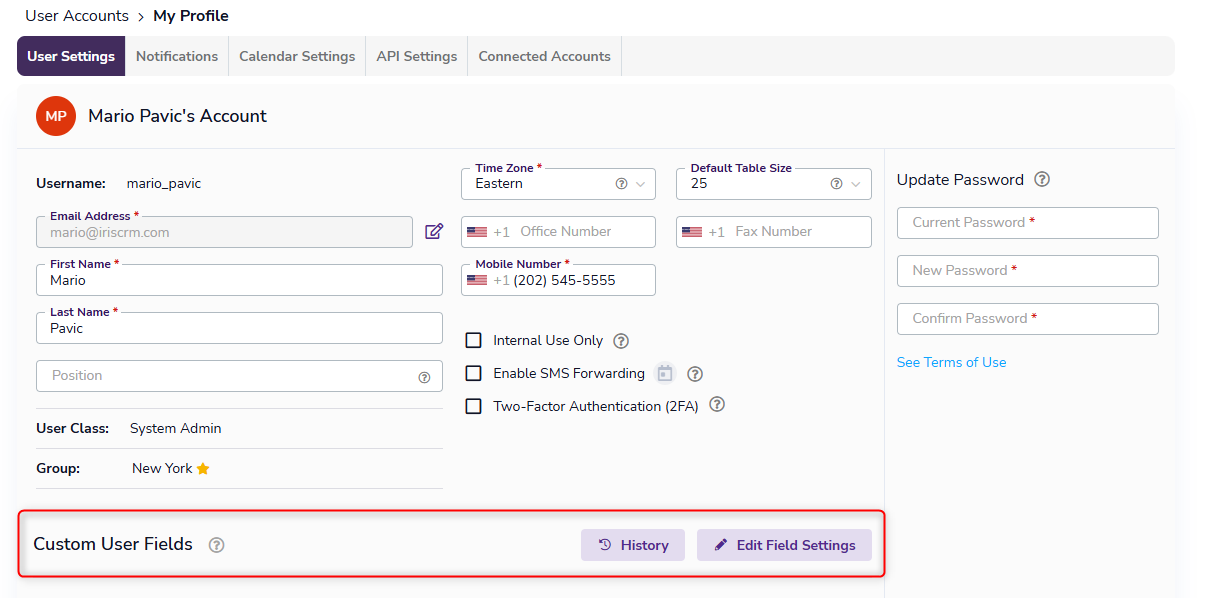Click the MP avatar icon
Image resolution: width=1206 pixels, height=598 pixels.
click(56, 116)
